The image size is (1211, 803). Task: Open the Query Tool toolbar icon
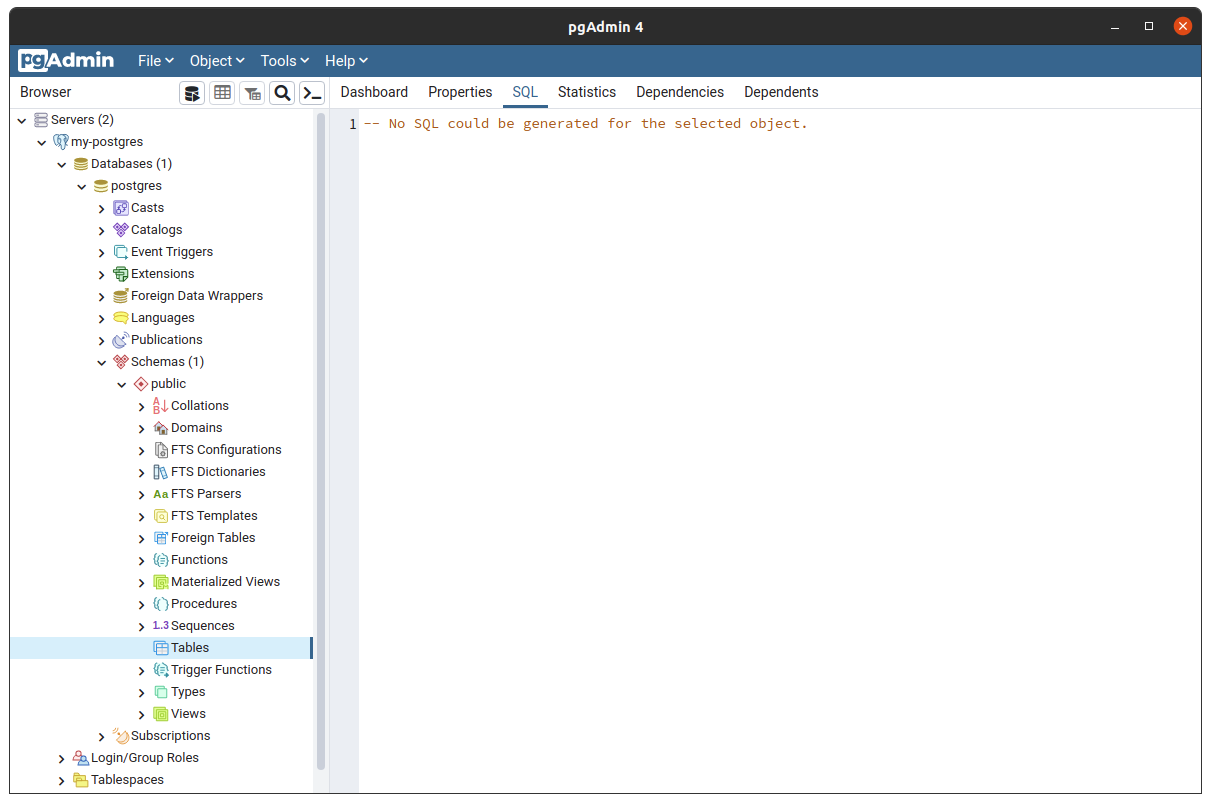[192, 93]
